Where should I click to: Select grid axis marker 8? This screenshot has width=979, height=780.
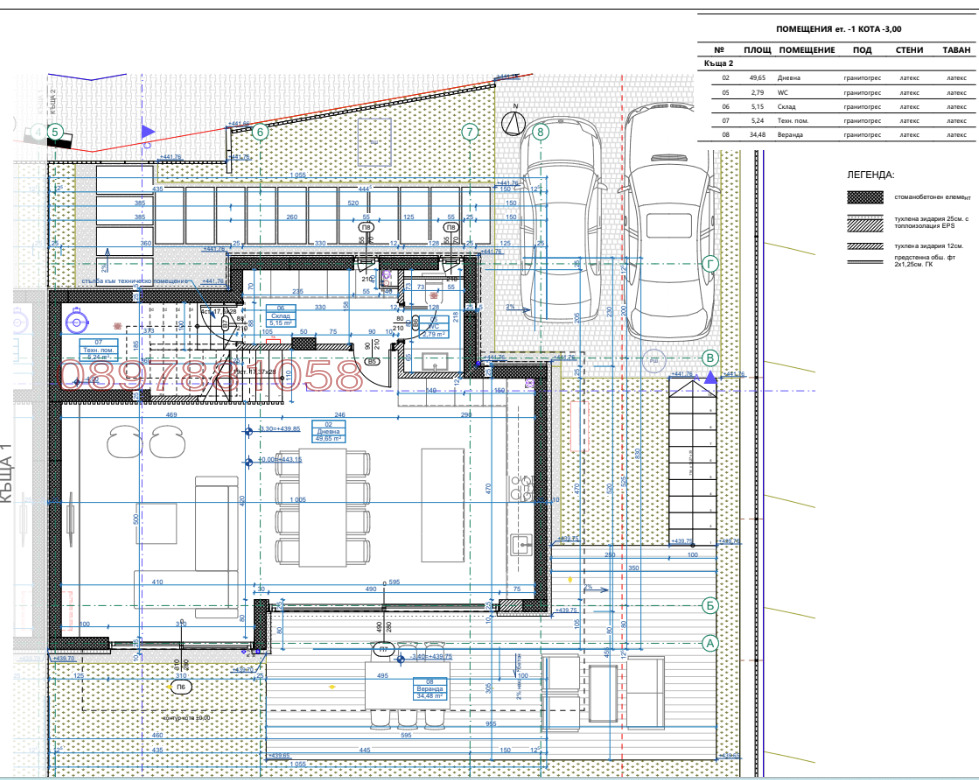(541, 132)
